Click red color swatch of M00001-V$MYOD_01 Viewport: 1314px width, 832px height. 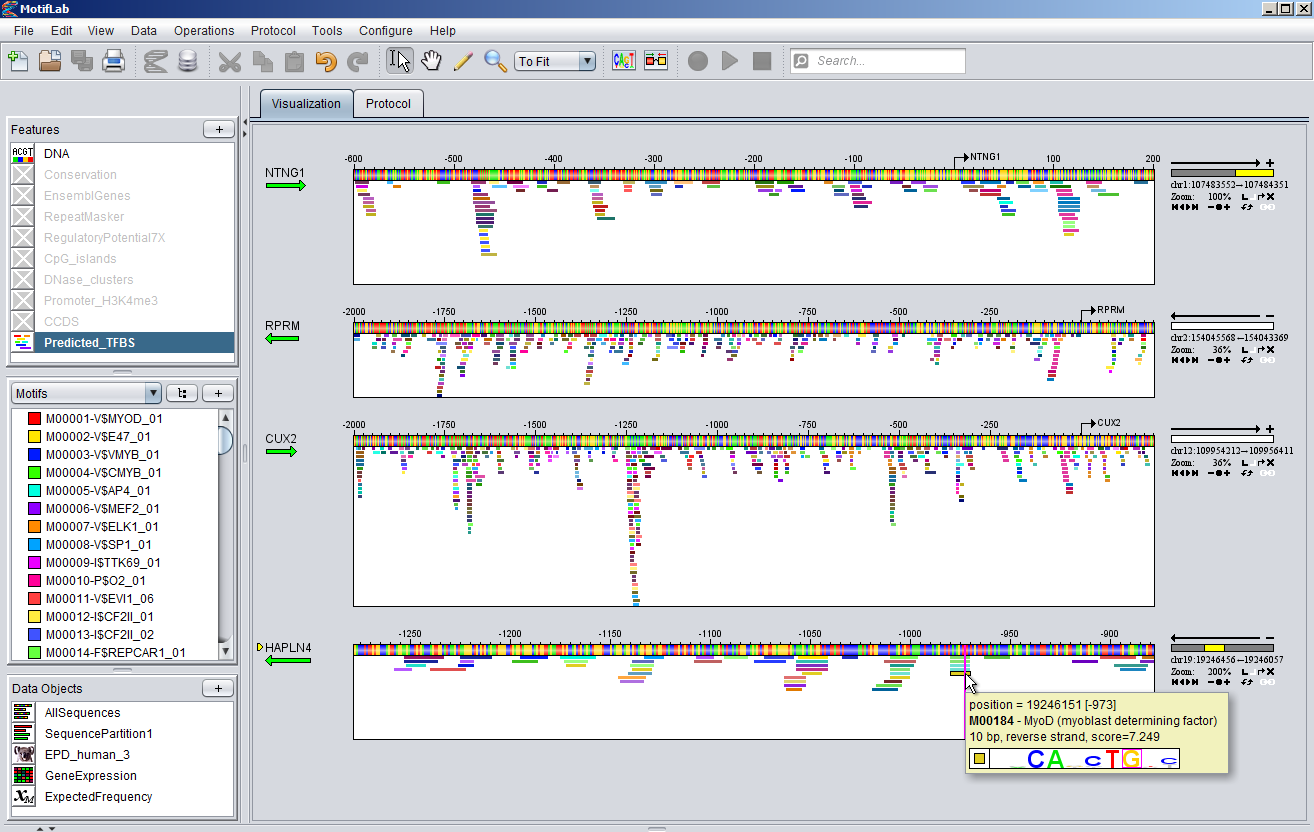click(34, 419)
